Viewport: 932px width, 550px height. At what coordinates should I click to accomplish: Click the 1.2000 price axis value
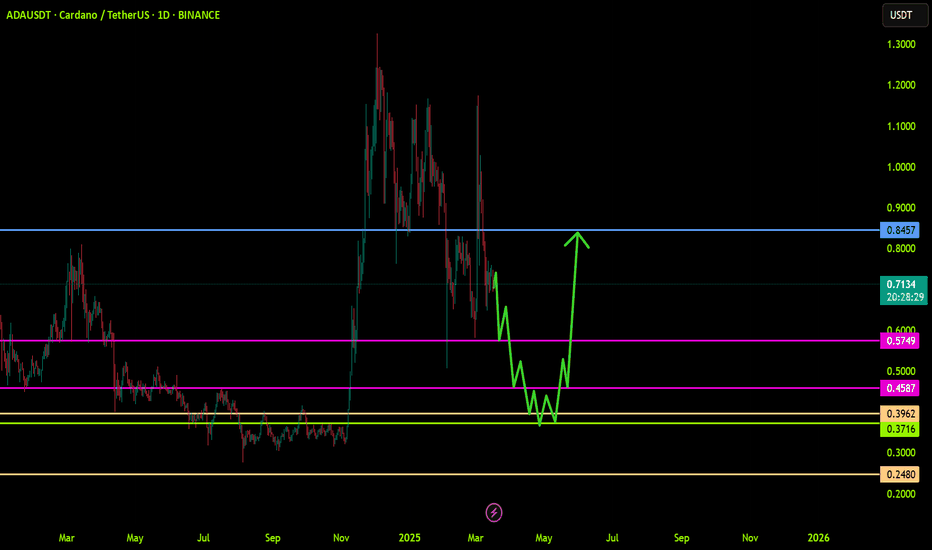[901, 85]
